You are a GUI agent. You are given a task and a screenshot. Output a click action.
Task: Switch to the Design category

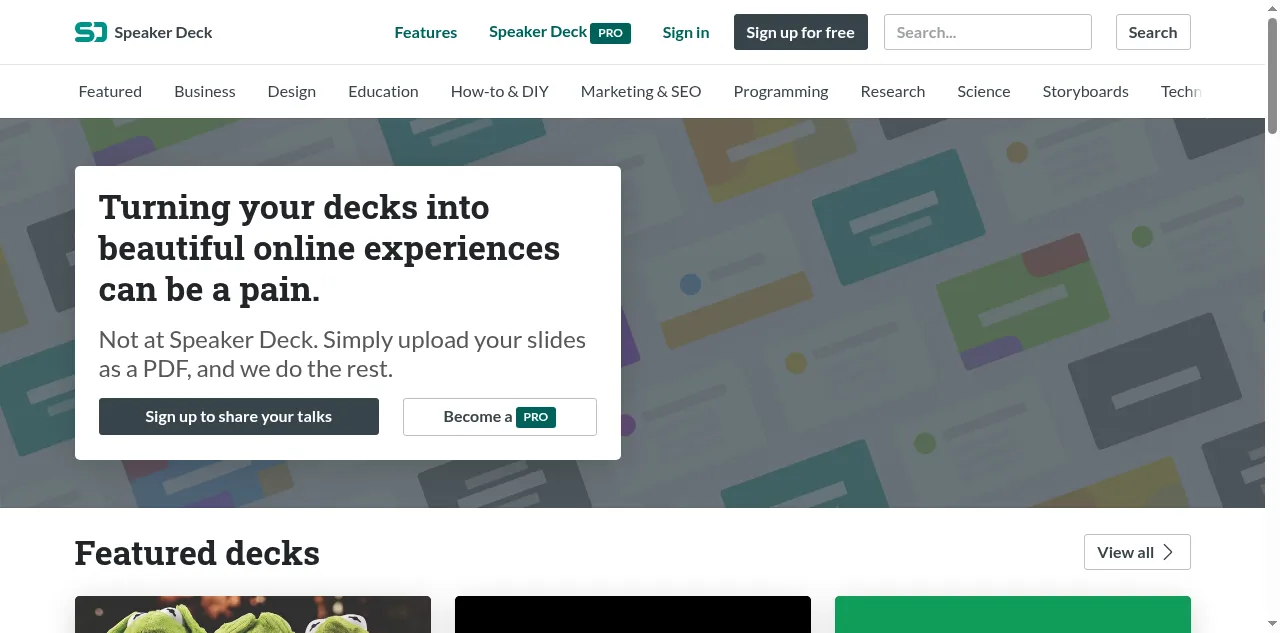coord(291,91)
